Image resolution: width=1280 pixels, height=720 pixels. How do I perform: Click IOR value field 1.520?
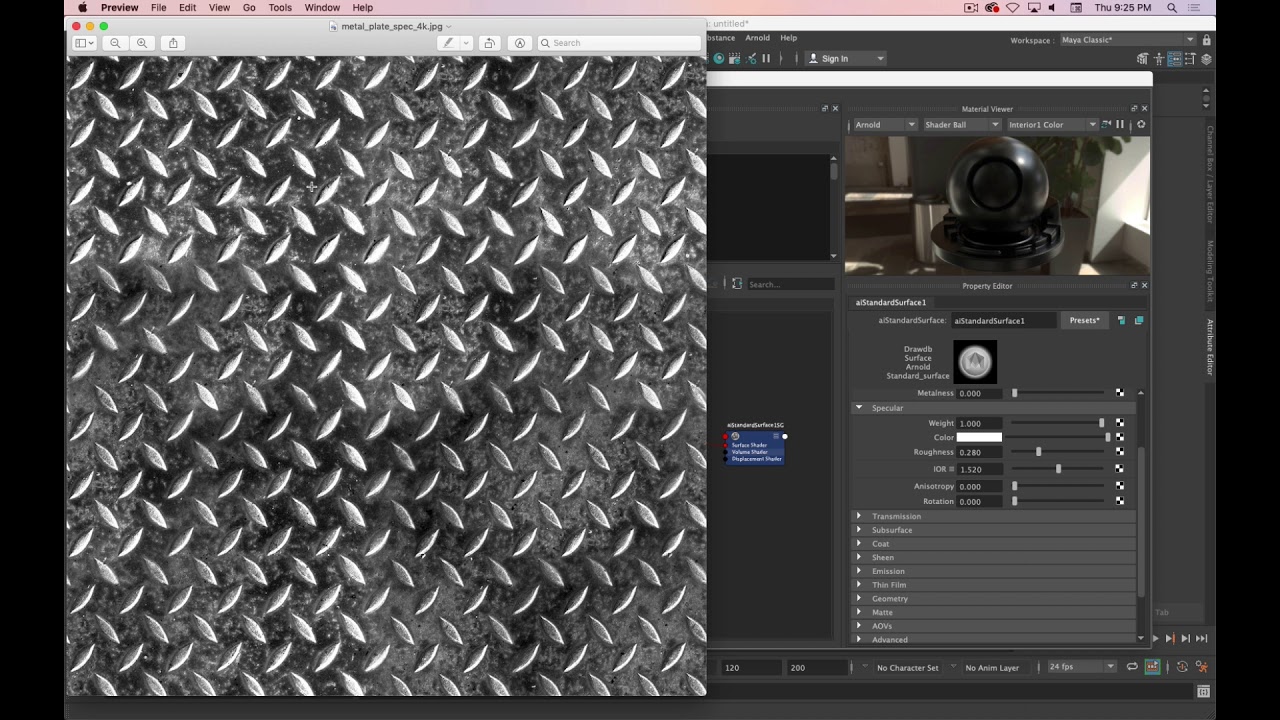[980, 469]
